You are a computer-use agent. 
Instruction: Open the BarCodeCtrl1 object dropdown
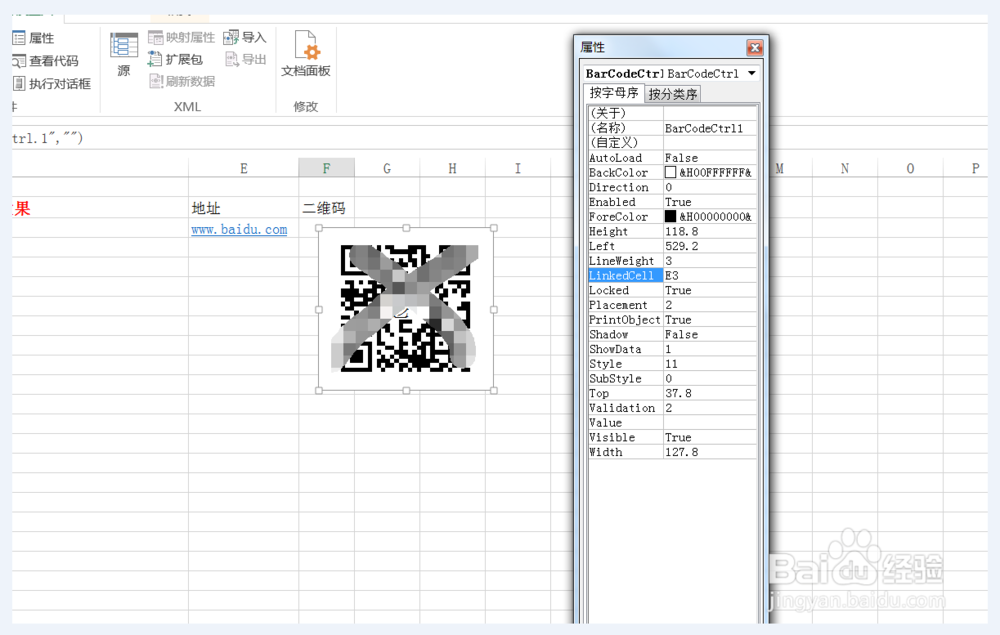(752, 73)
